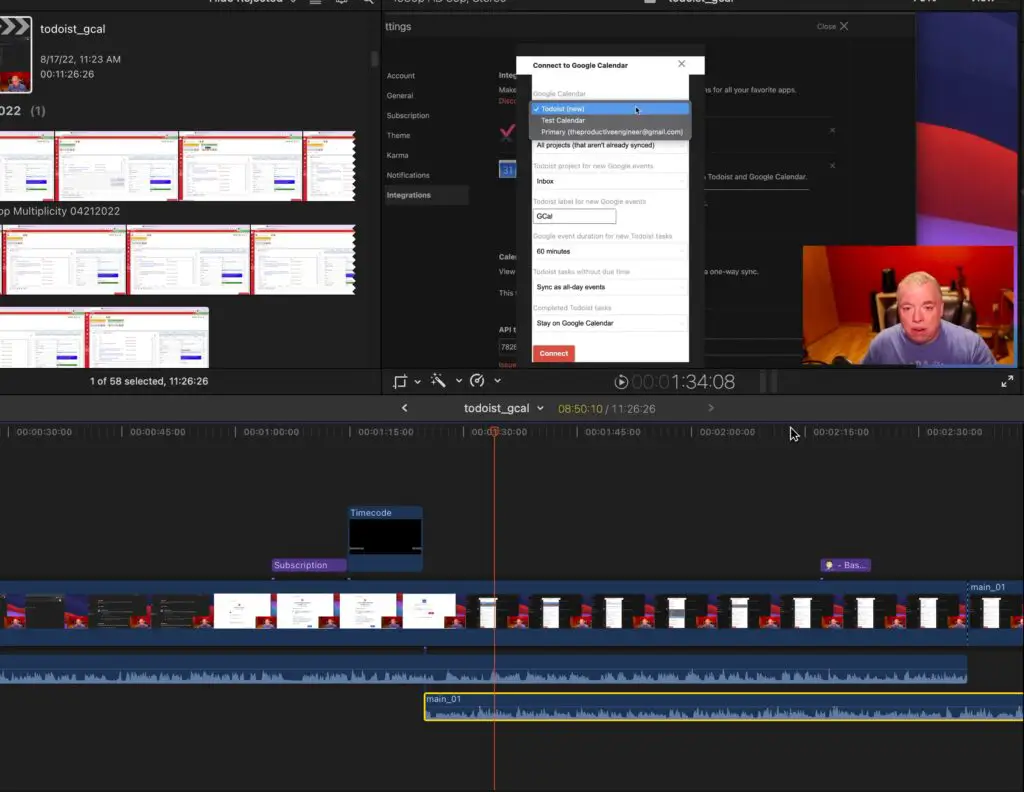Expand the Retime options dropdown chevron
Viewport: 1024px width, 792px height.
497,381
